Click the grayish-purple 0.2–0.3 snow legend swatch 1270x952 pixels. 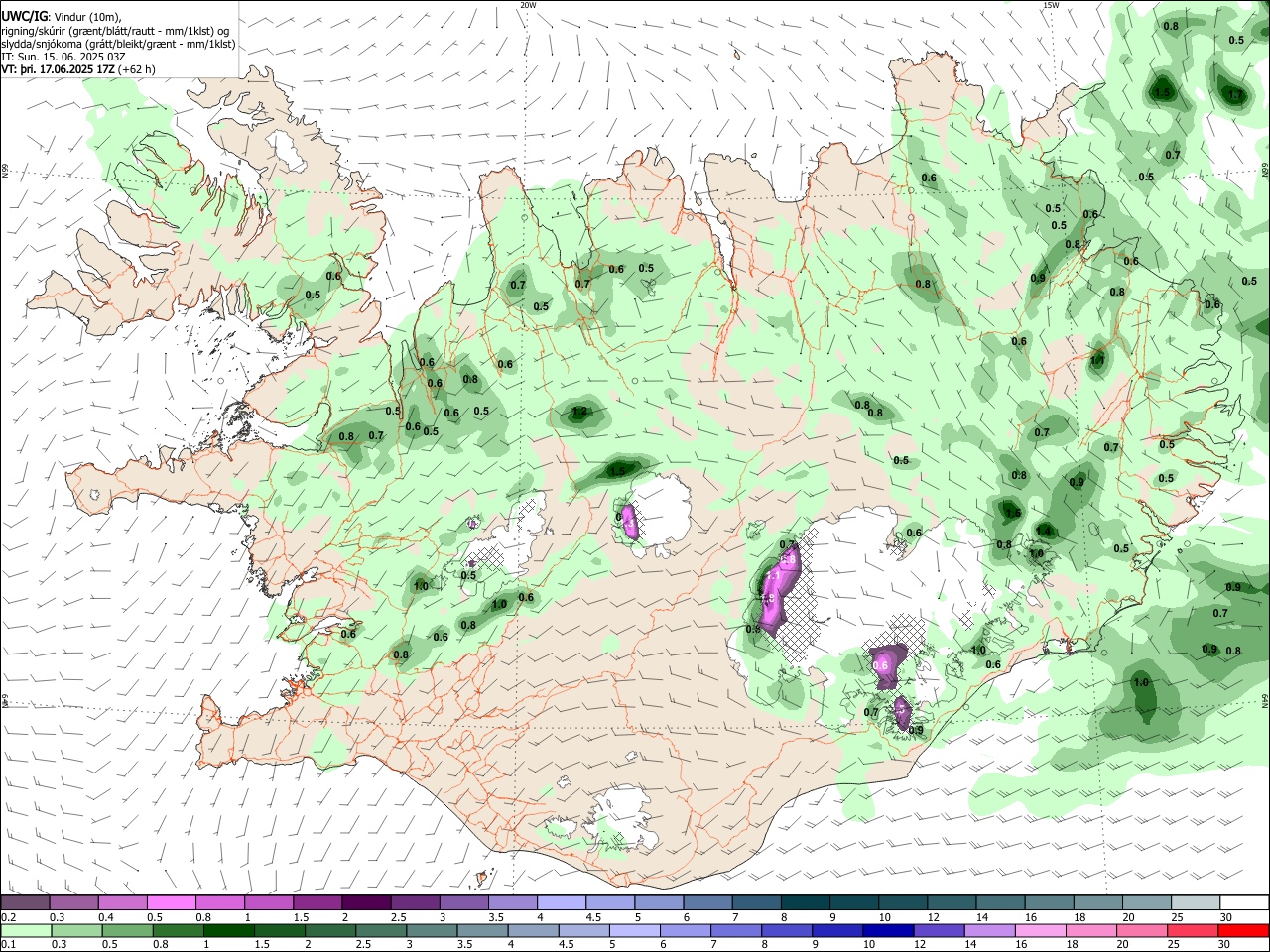25,903
